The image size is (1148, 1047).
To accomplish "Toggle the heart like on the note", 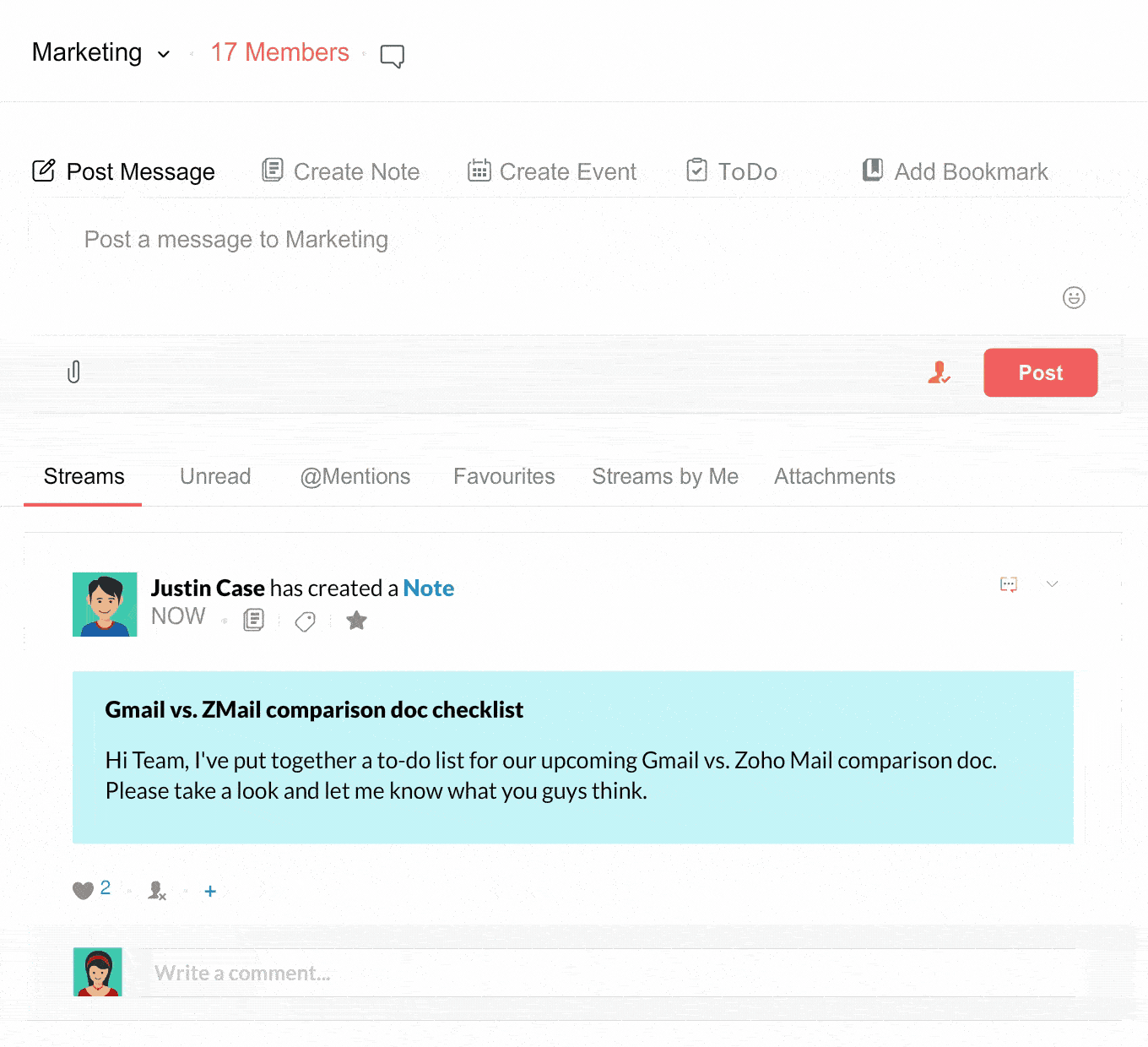I will tap(83, 890).
